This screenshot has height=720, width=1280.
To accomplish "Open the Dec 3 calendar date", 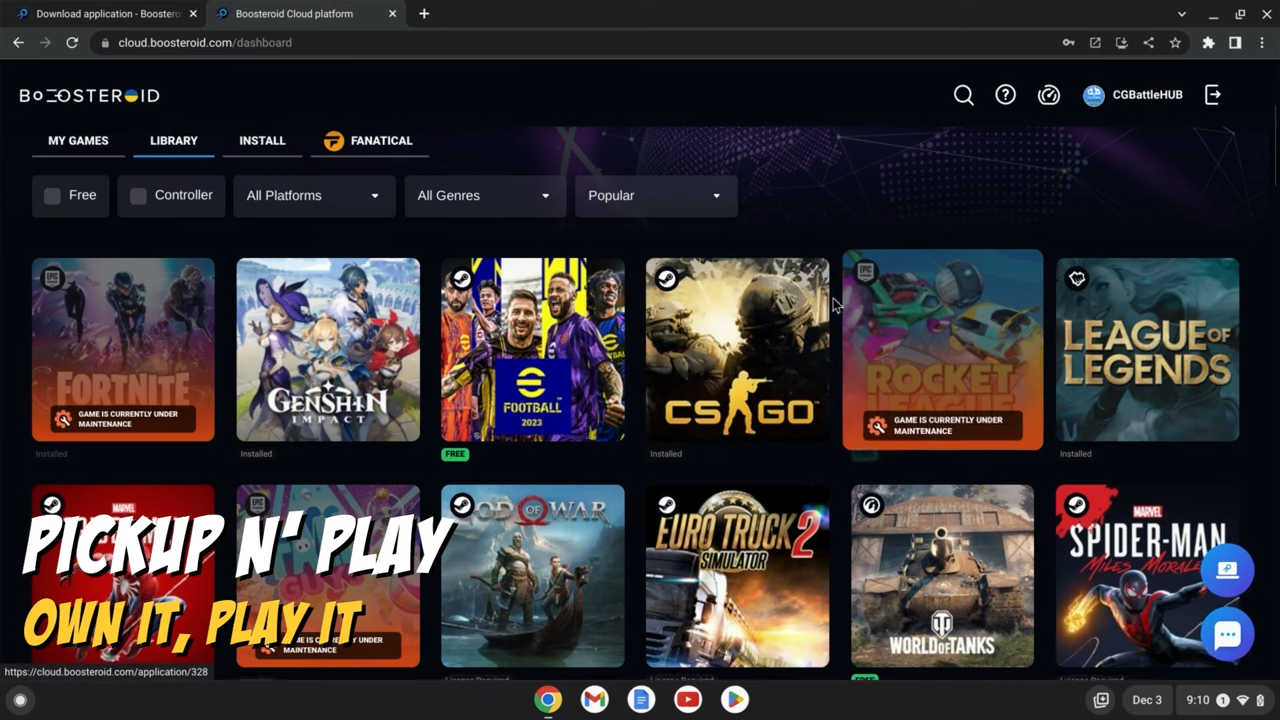I will (x=1146, y=700).
